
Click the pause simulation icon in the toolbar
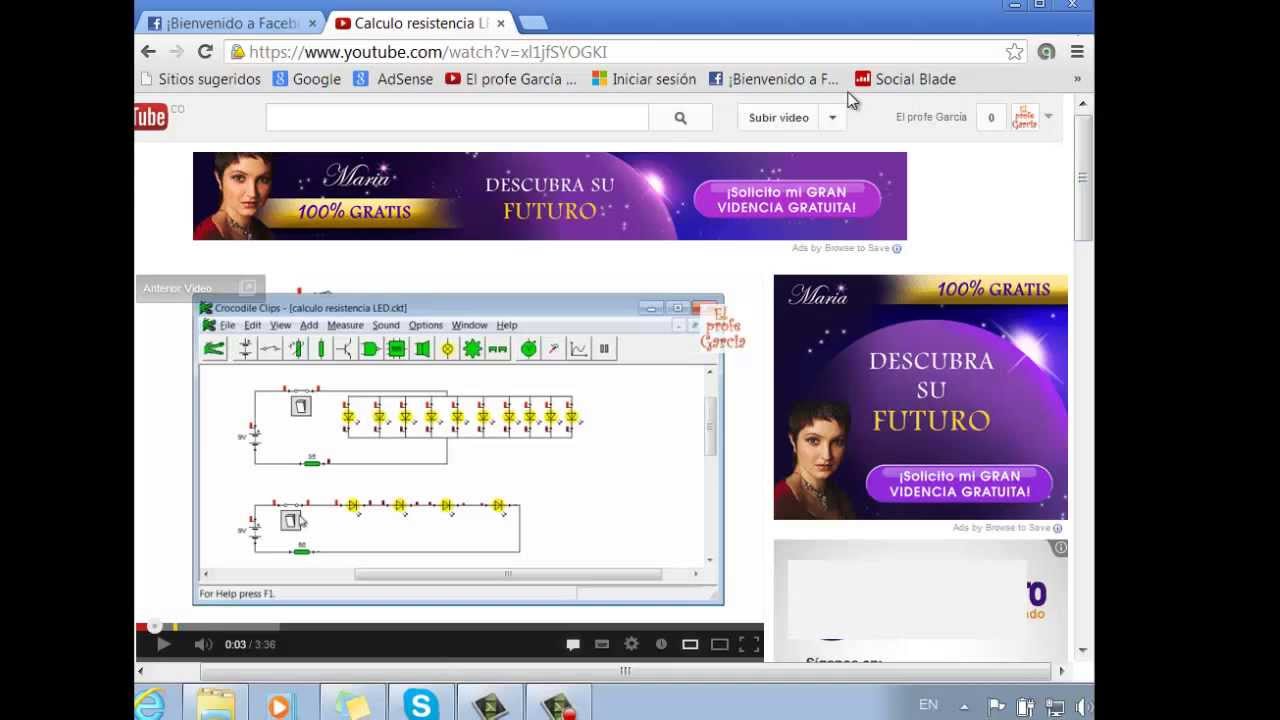[604, 348]
